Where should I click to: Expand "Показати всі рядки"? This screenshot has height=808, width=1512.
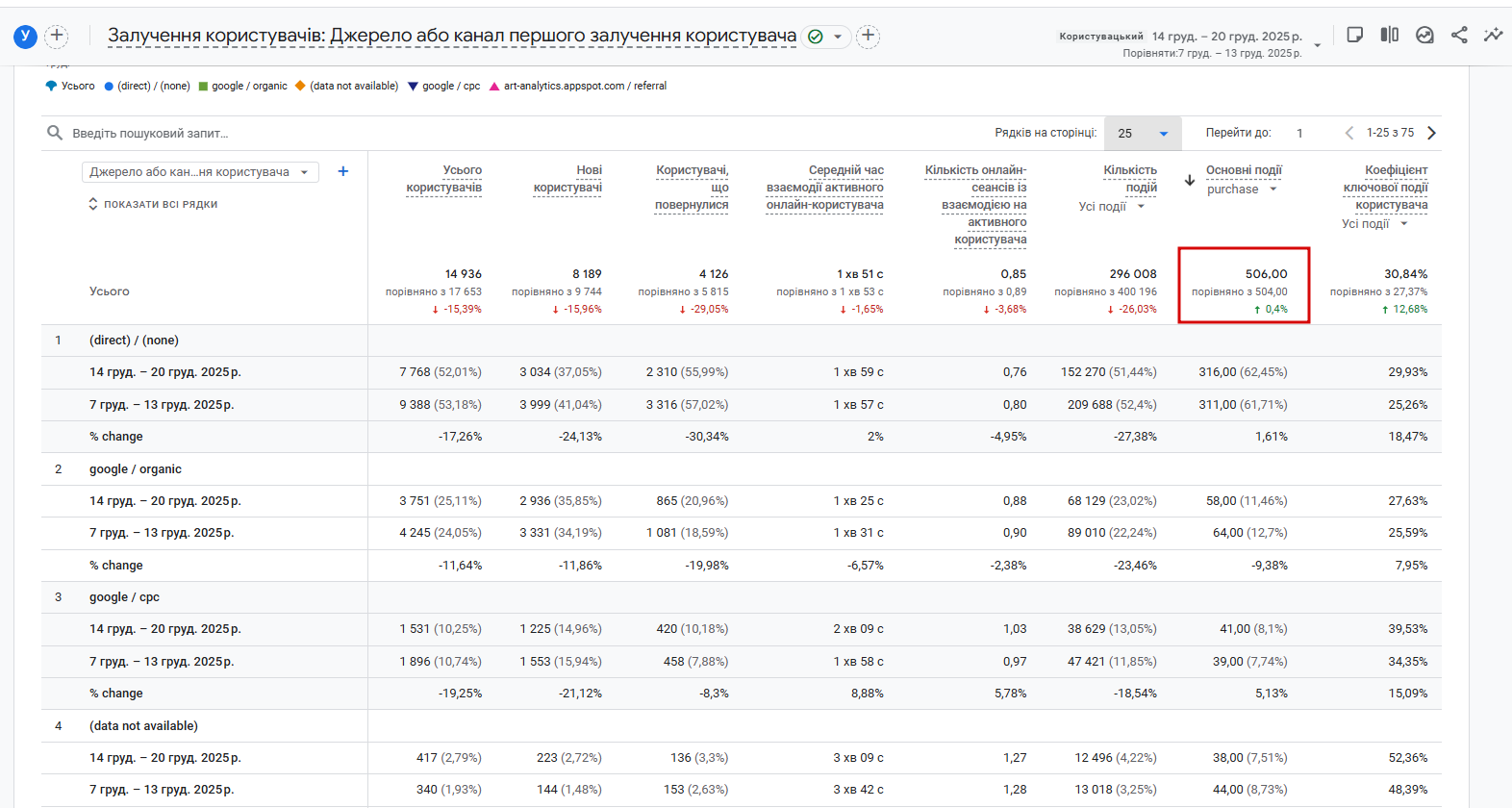click(x=153, y=204)
